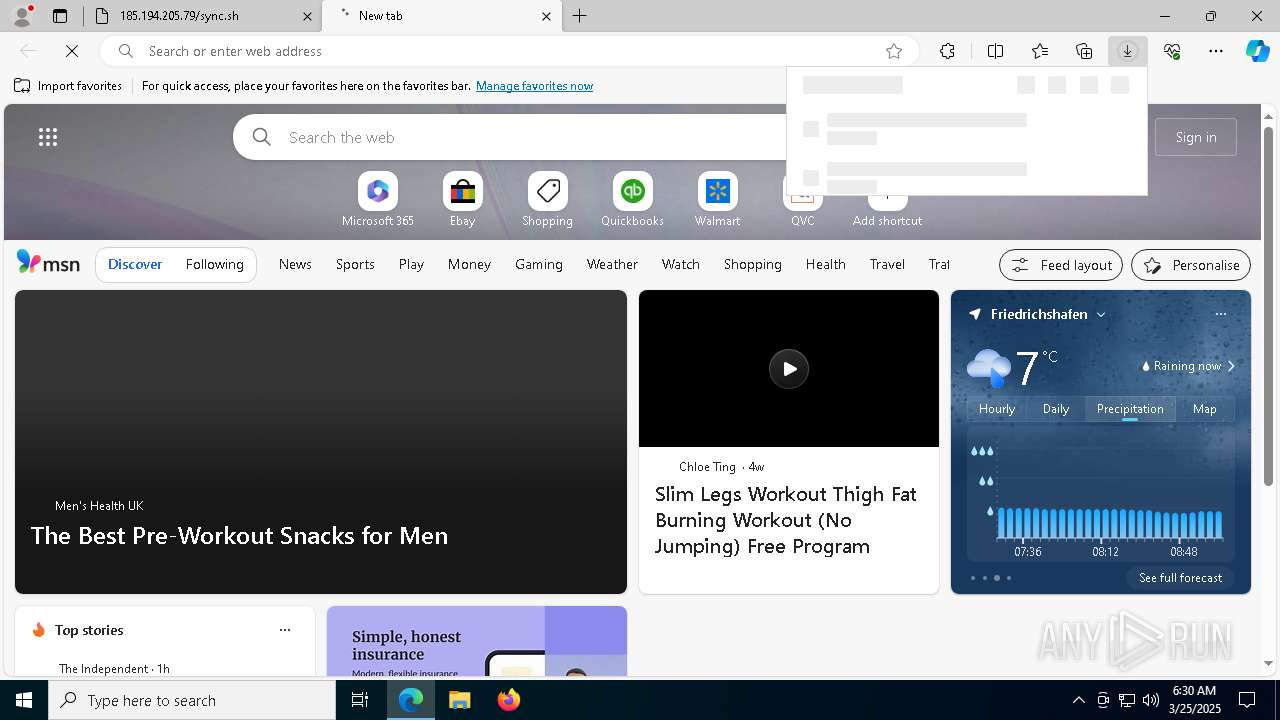Screen dimensions: 1280x720
Task: Open the Settings and more ellipsis menu
Action: 1216,51
